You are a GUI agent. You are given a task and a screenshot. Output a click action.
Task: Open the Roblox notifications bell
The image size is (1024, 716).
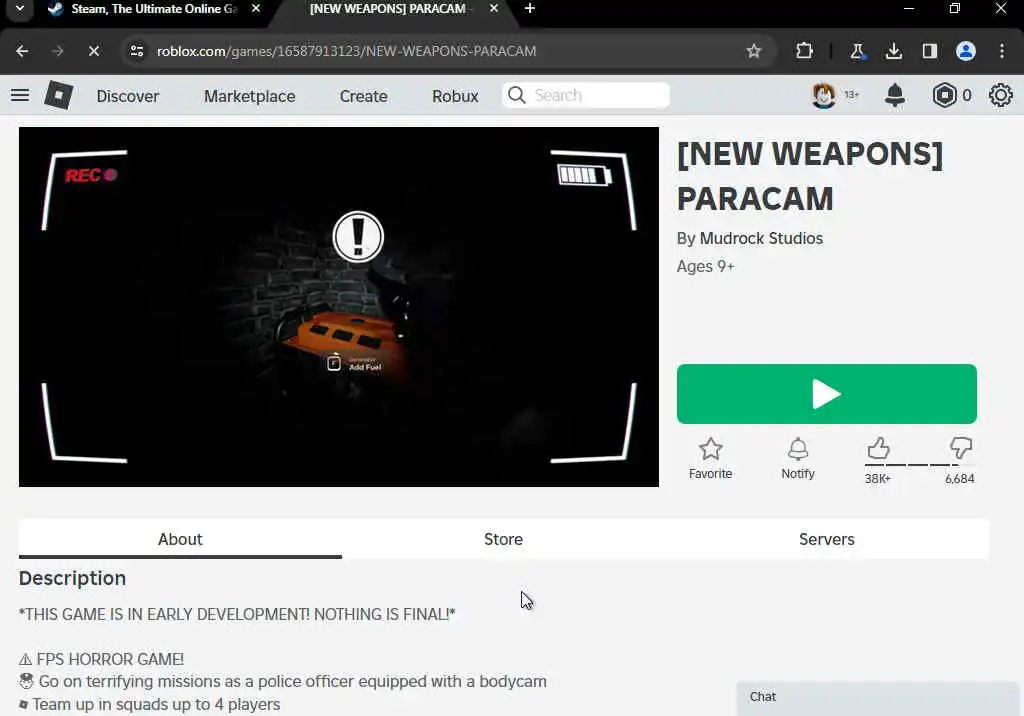tap(895, 95)
